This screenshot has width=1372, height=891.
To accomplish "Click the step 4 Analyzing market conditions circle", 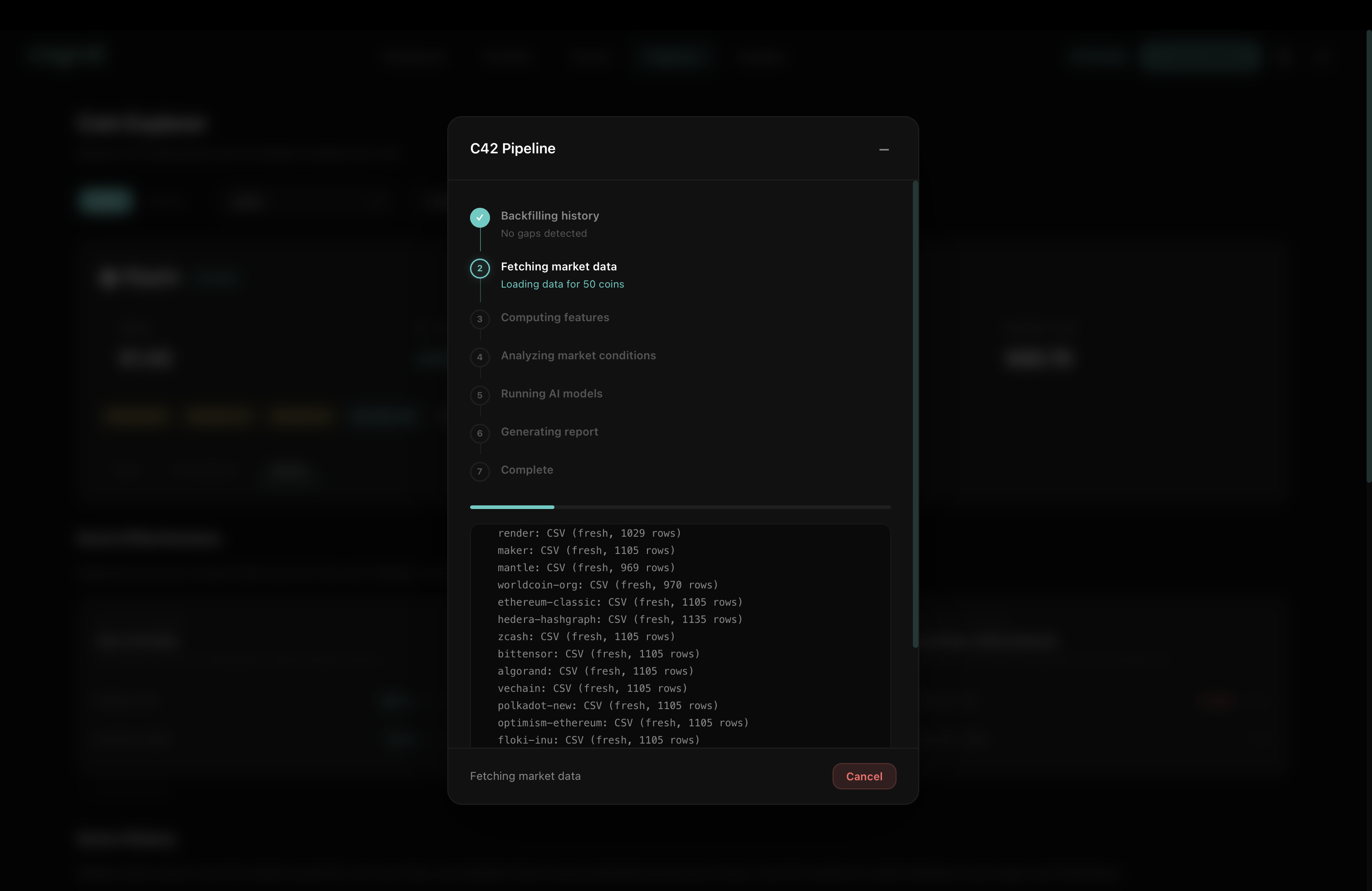I will coord(480,357).
